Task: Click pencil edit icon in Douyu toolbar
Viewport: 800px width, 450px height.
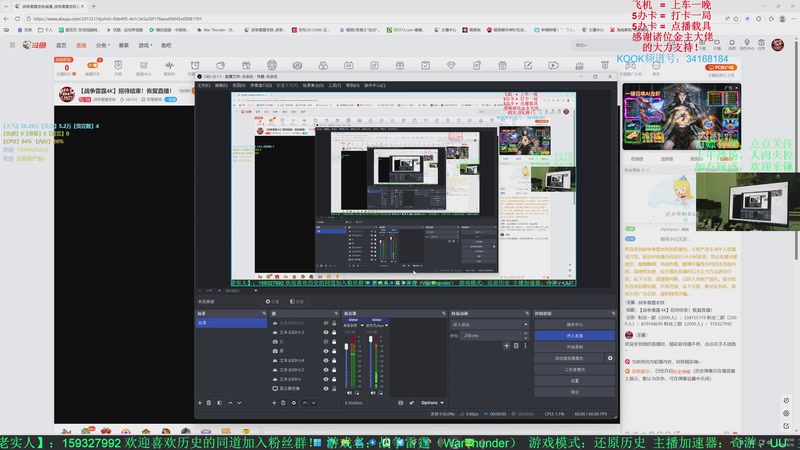Action: pos(528,65)
